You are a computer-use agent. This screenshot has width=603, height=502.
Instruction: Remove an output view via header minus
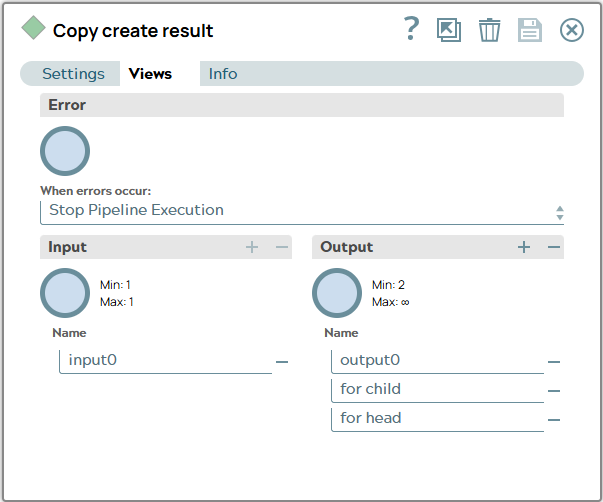554,247
